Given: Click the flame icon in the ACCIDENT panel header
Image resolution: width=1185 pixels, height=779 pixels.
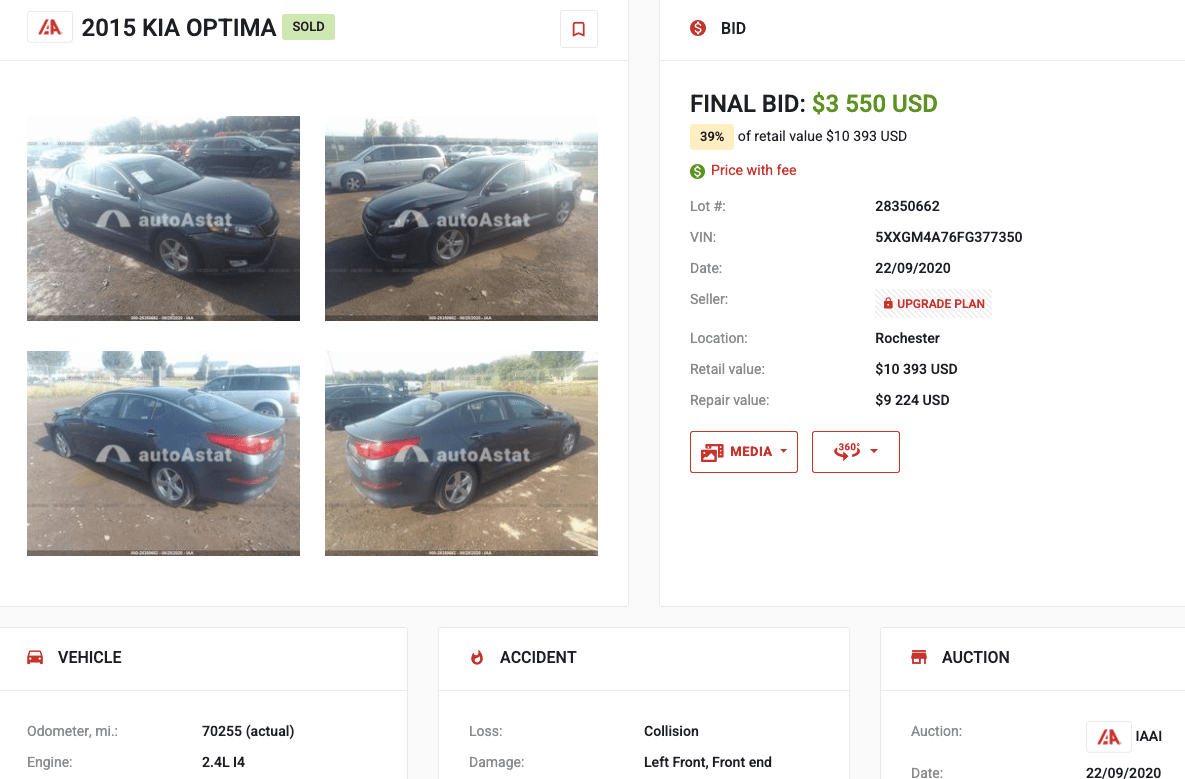Looking at the screenshot, I should point(477,657).
